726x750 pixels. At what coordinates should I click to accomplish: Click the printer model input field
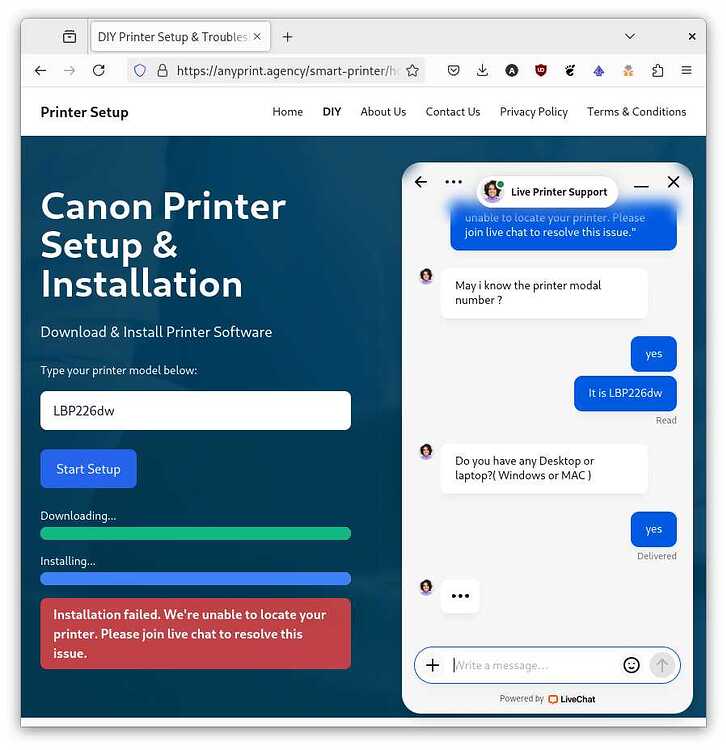[196, 410]
